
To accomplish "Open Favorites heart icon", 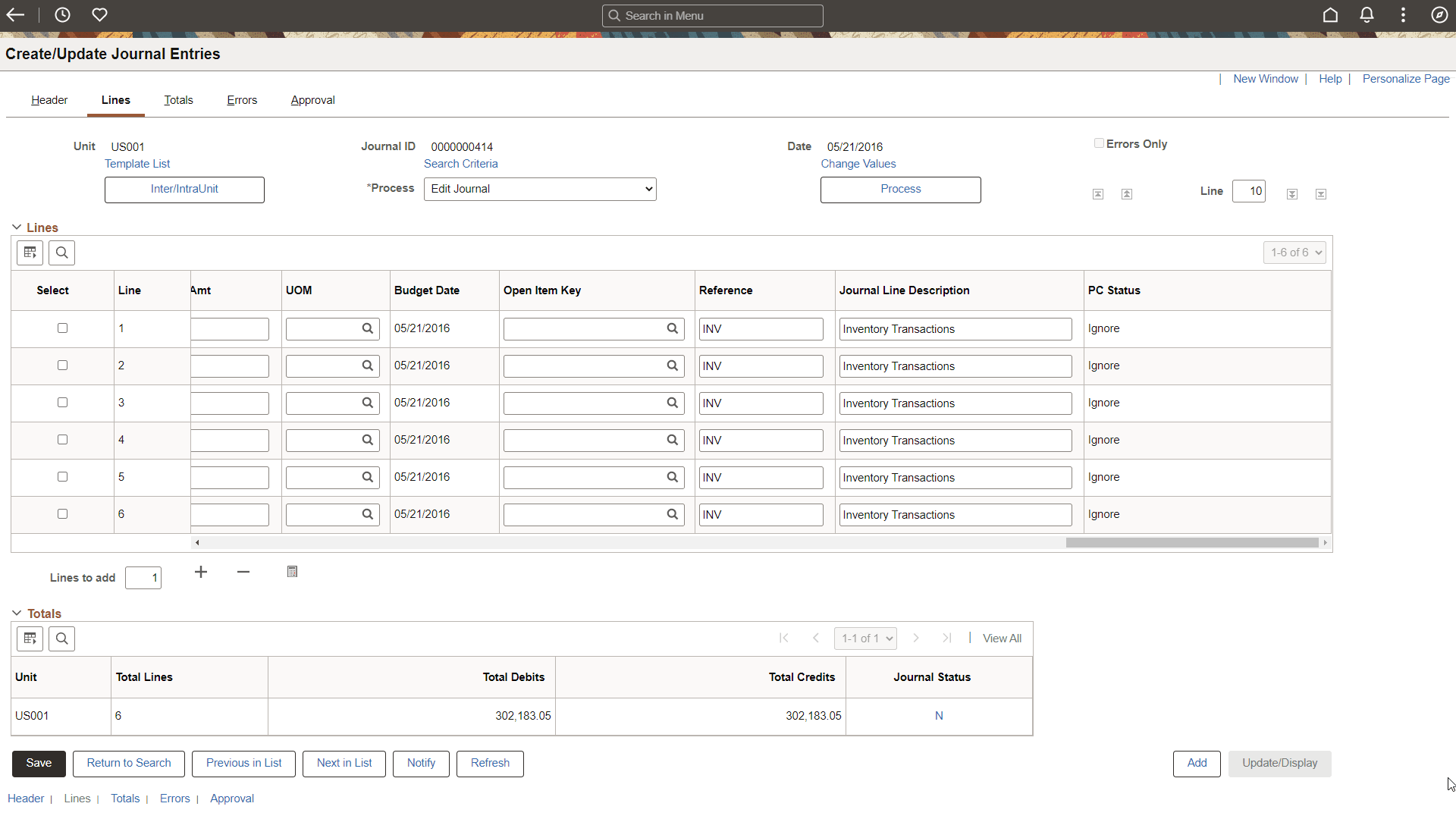I will pyautogui.click(x=99, y=14).
